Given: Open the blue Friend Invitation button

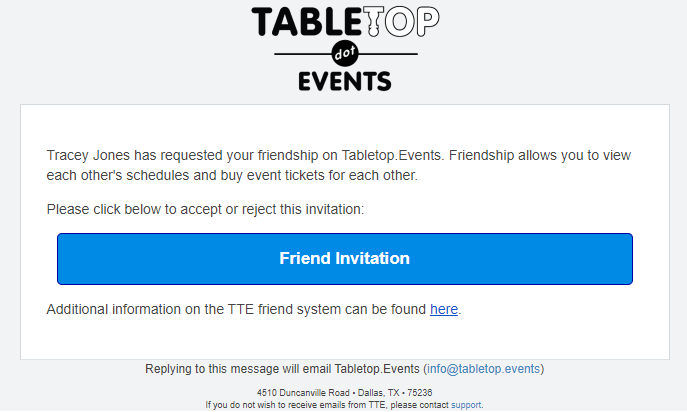Looking at the screenshot, I should click(x=345, y=259).
